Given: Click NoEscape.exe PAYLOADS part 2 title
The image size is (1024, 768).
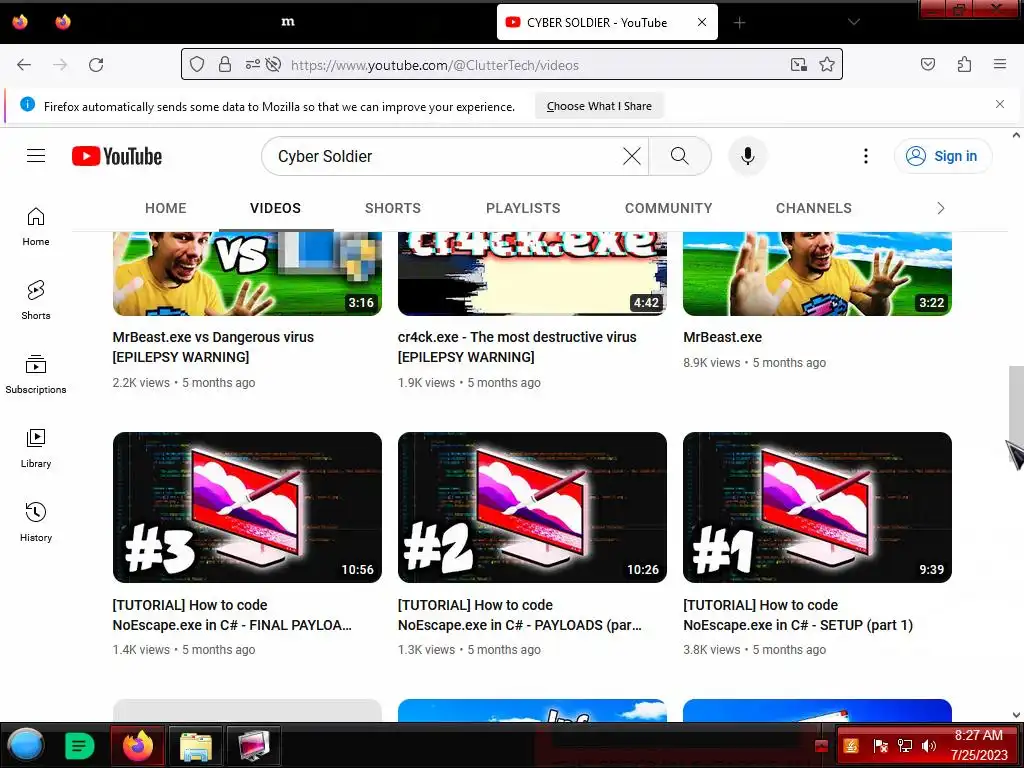Looking at the screenshot, I should tap(519, 615).
